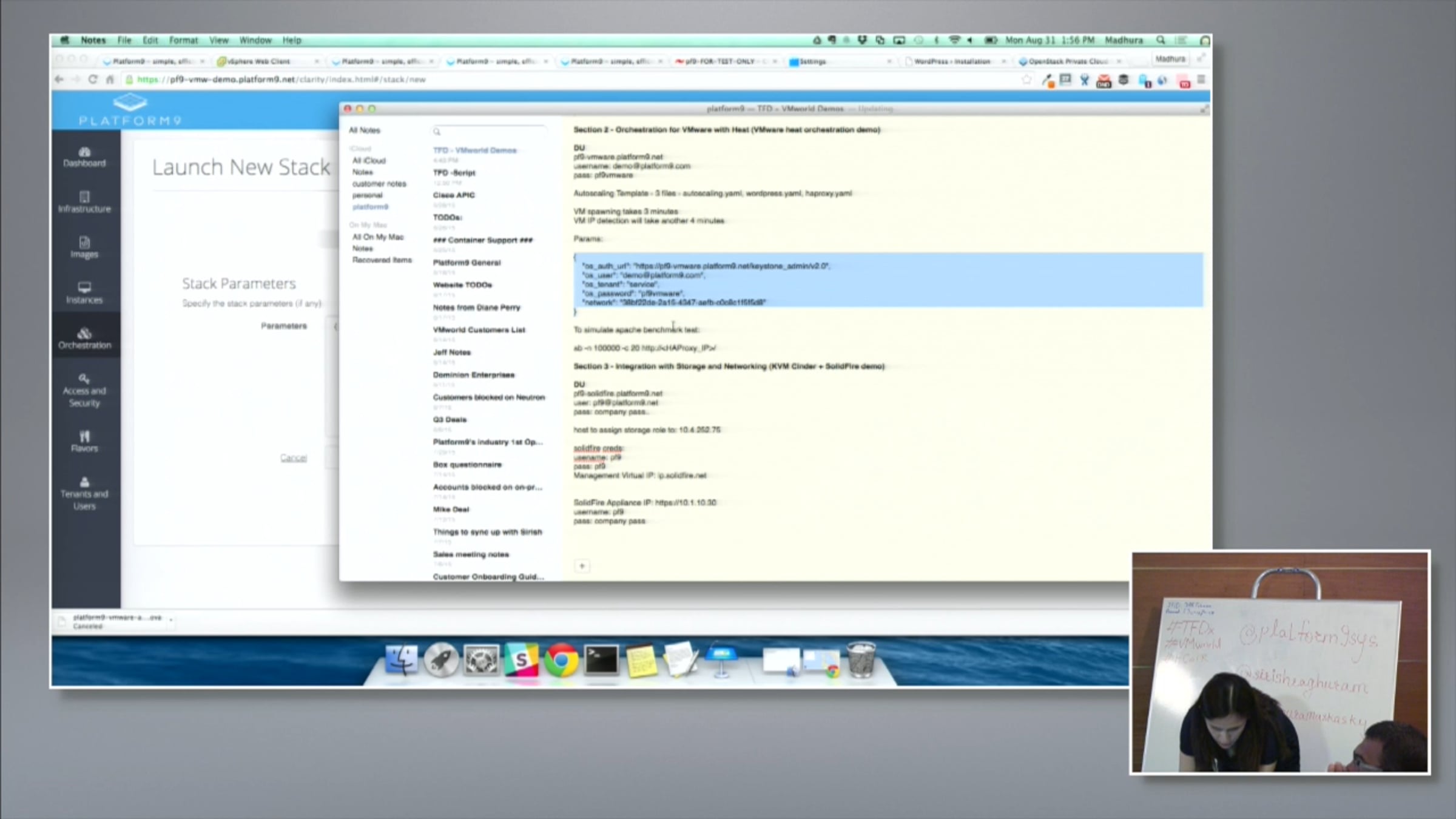
Task: Go to Flavors in the Platform9 sidebar
Action: tap(84, 442)
